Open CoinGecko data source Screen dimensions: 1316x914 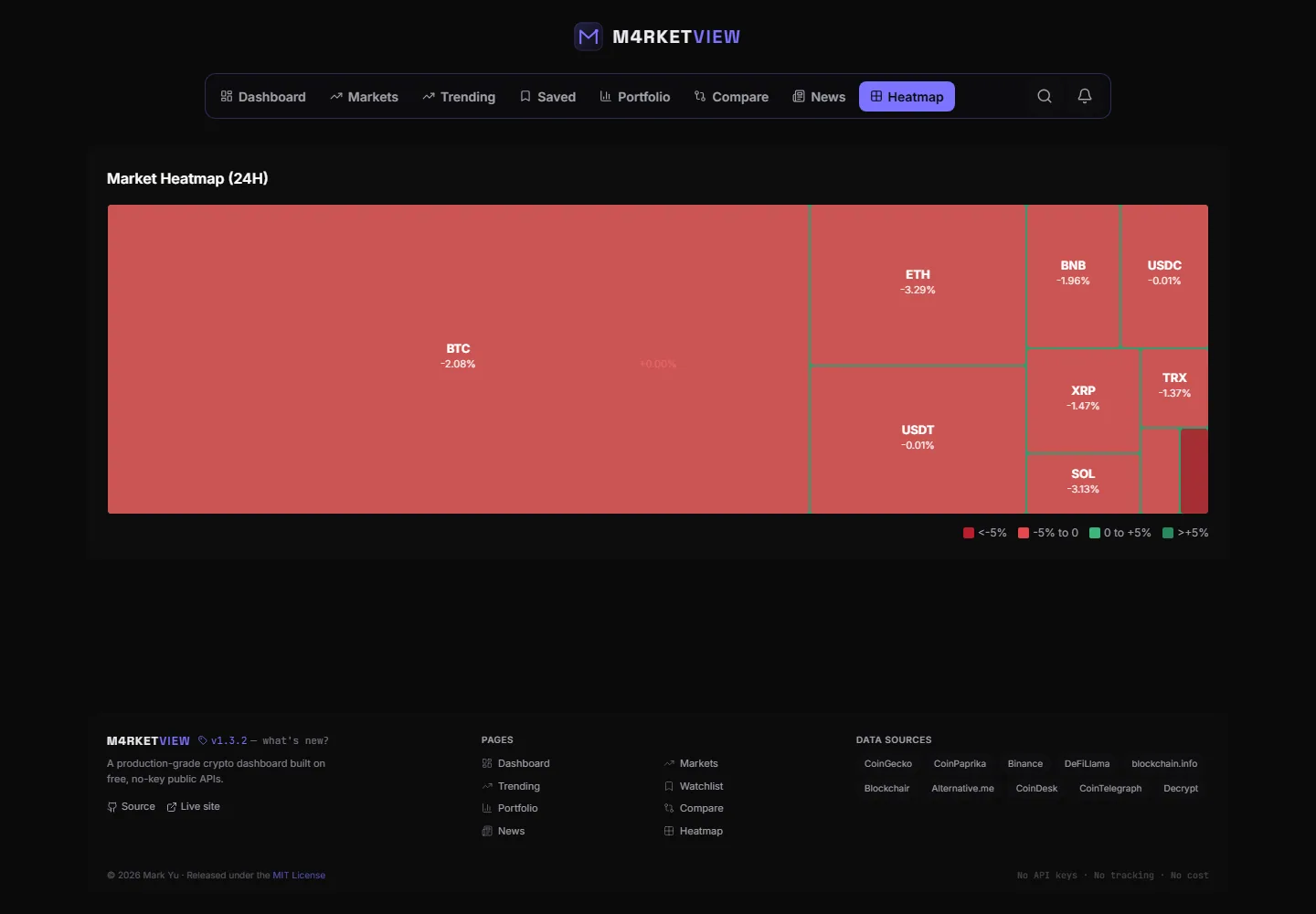[888, 764]
